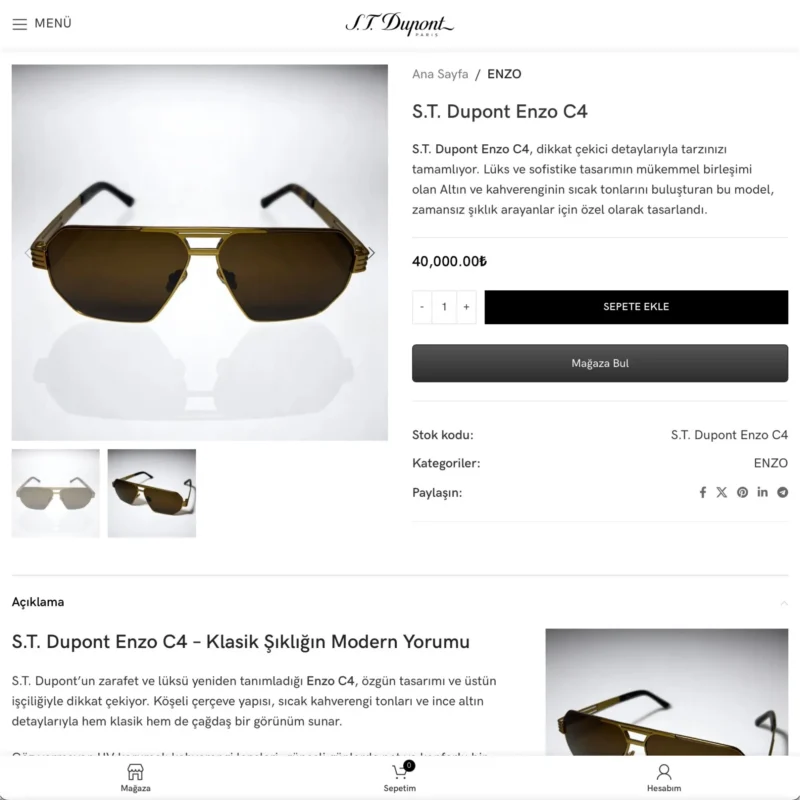Show next product image with right arrow
800x800 pixels.
point(372,253)
